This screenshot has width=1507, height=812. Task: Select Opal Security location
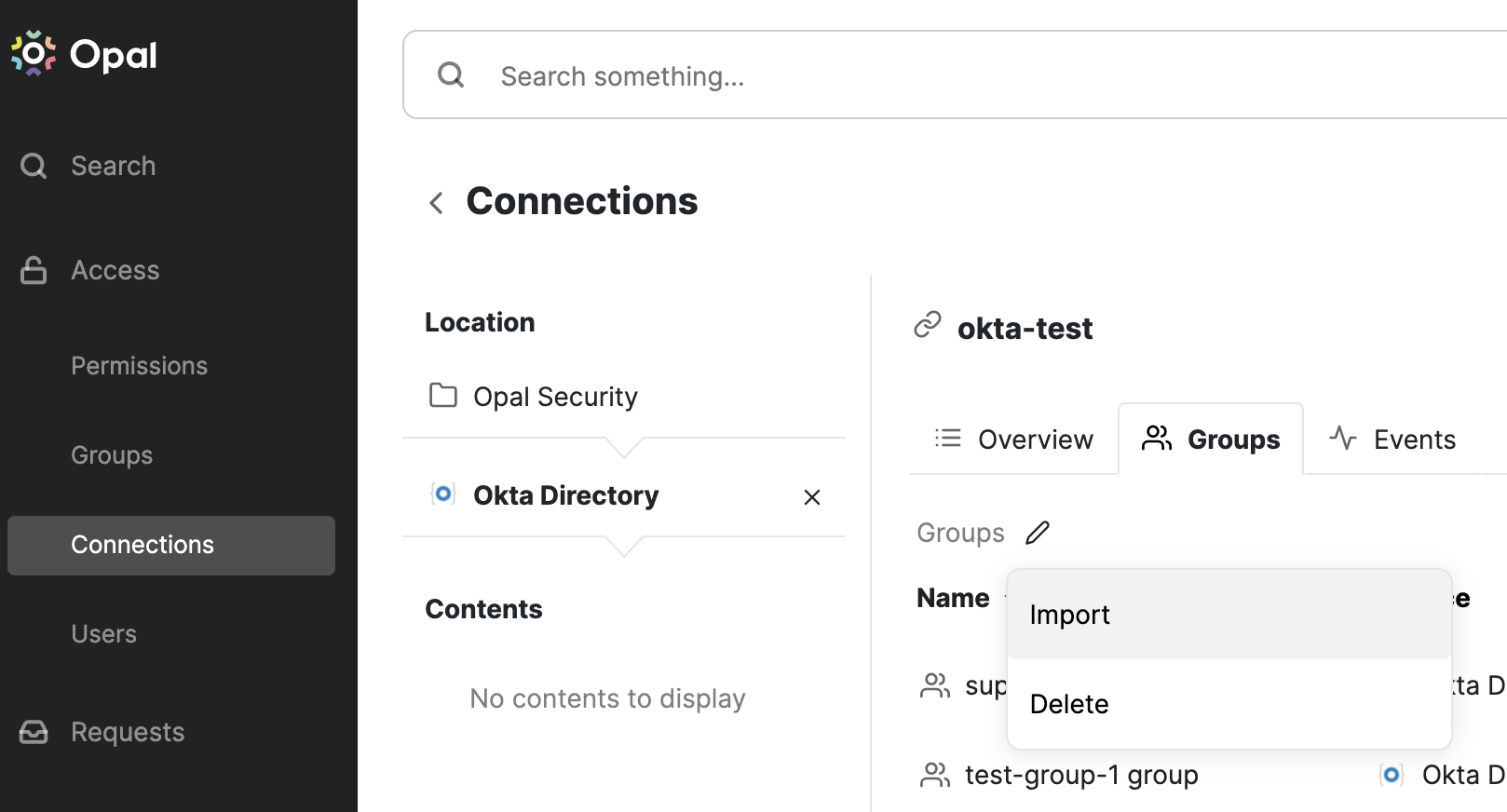555,397
